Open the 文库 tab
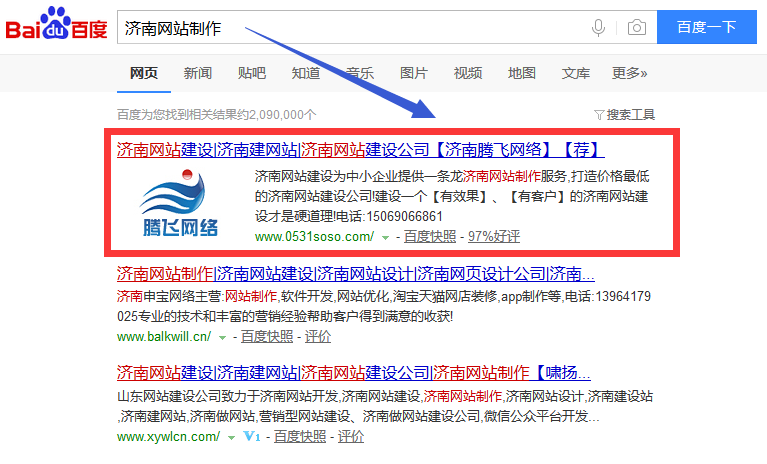767x464 pixels. pos(575,73)
